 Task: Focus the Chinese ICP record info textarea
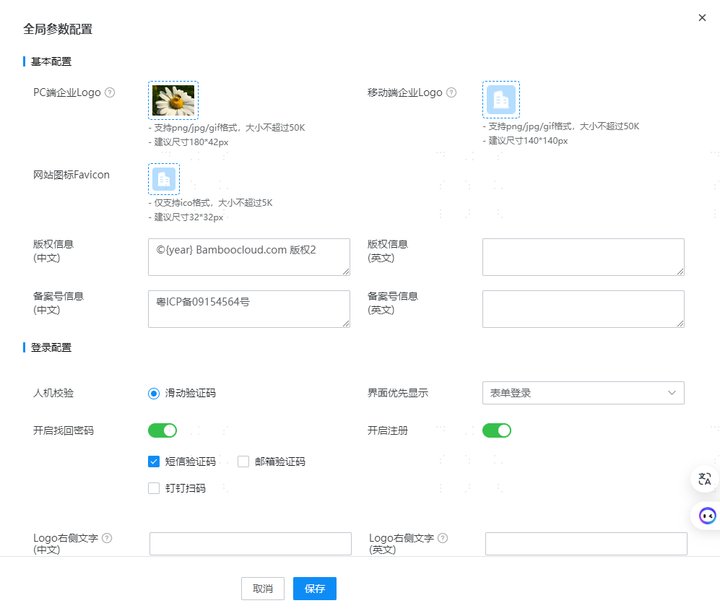(249, 309)
